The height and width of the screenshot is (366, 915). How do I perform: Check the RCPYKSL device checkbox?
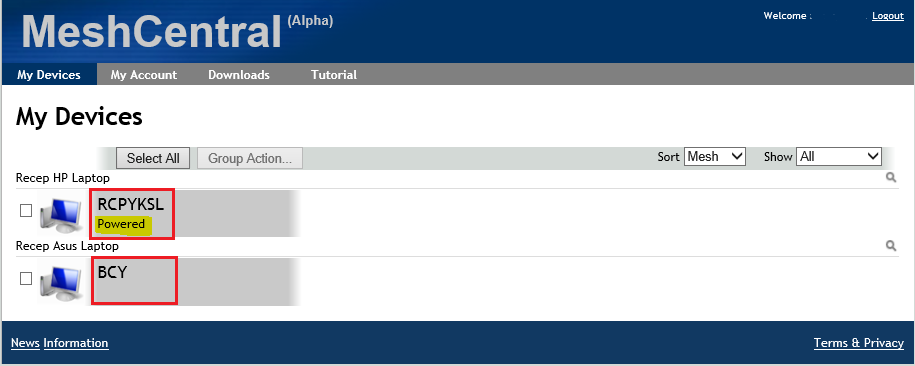(26, 210)
